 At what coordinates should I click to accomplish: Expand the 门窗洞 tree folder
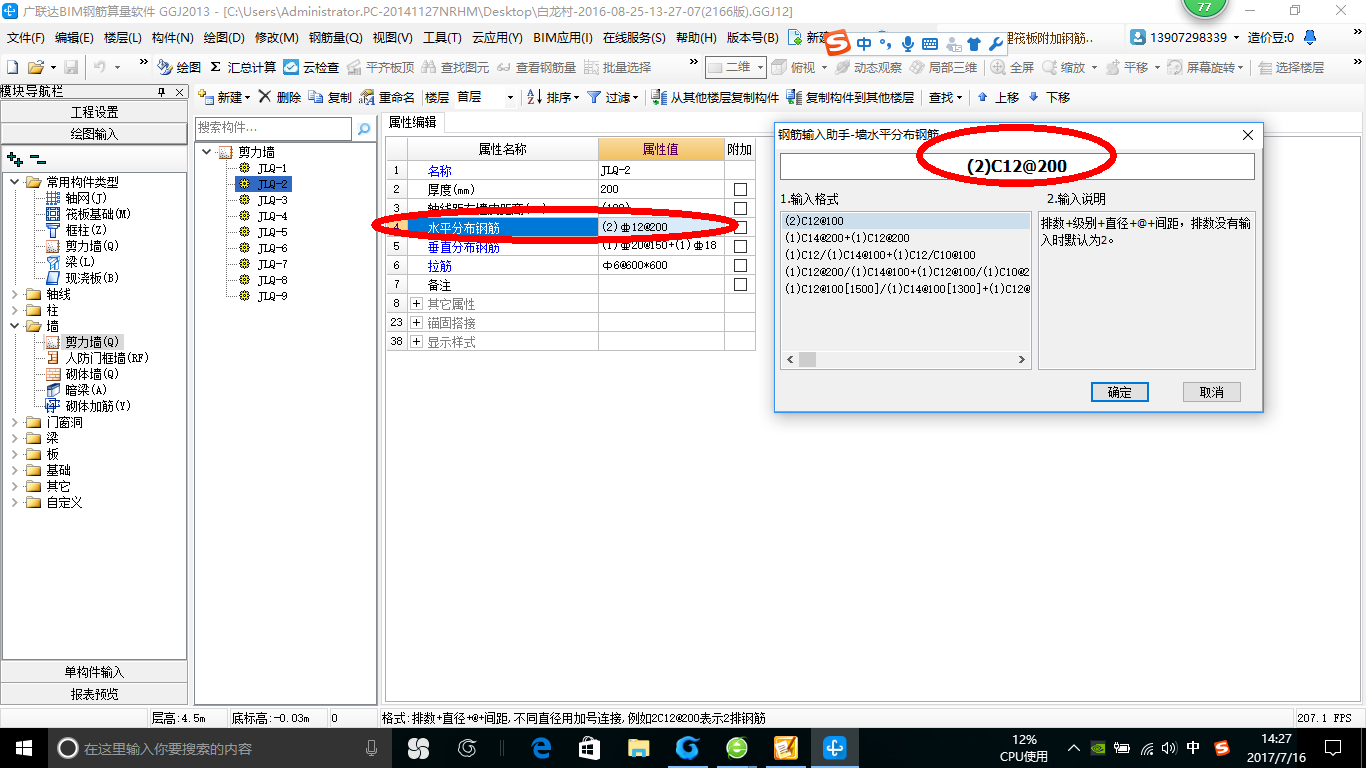14,422
